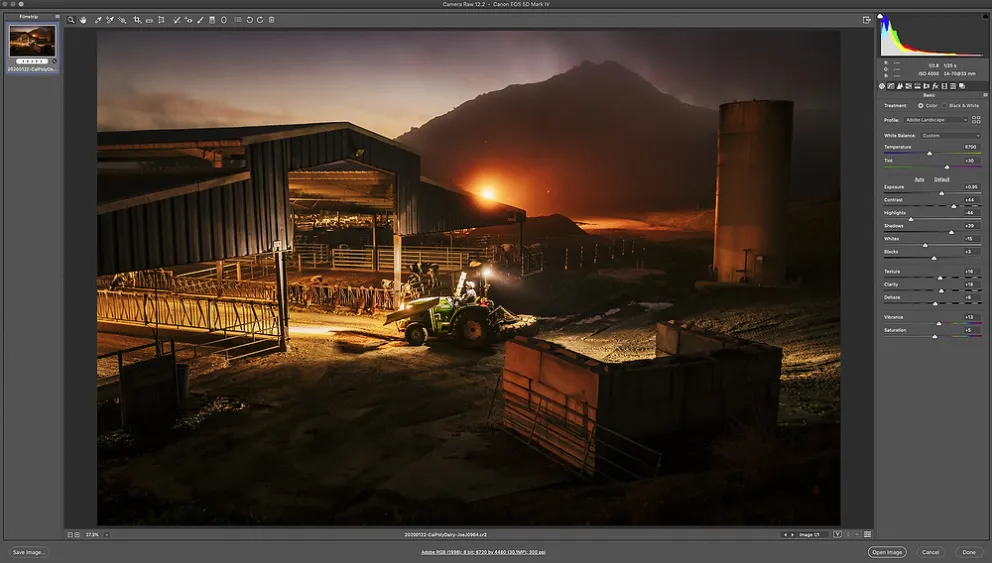992x563 pixels.
Task: Go to the previous image arrow
Action: 785,535
